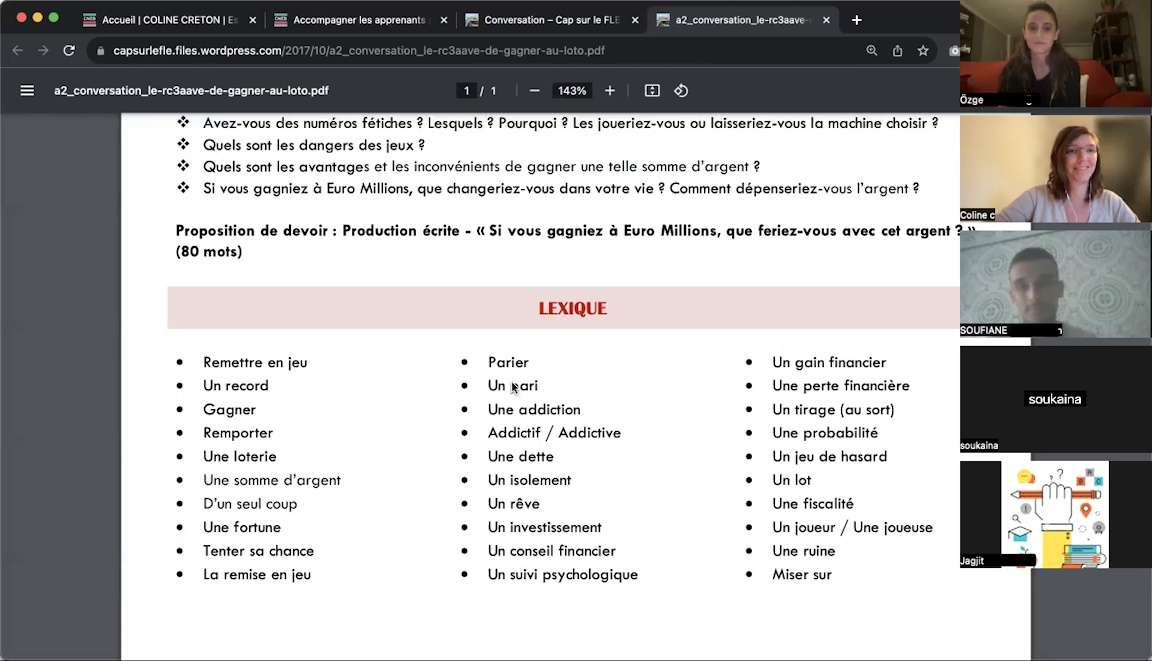Click the word 'Un pari'
1152x661 pixels.
513,386
